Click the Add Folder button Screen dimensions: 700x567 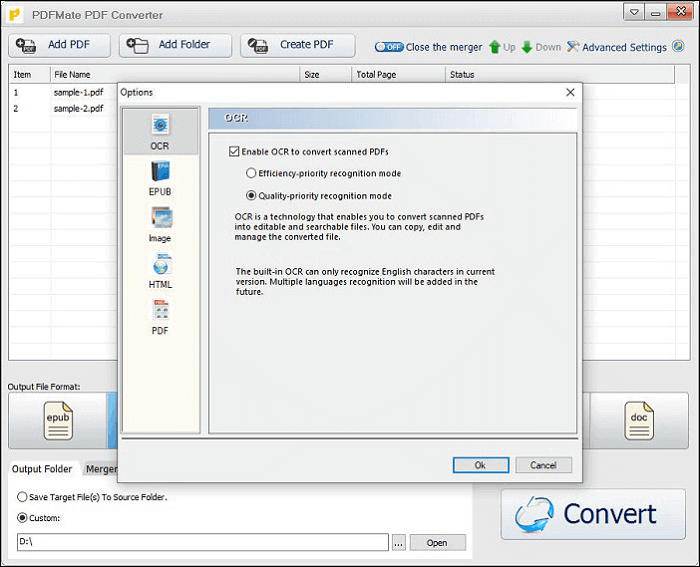tap(175, 46)
